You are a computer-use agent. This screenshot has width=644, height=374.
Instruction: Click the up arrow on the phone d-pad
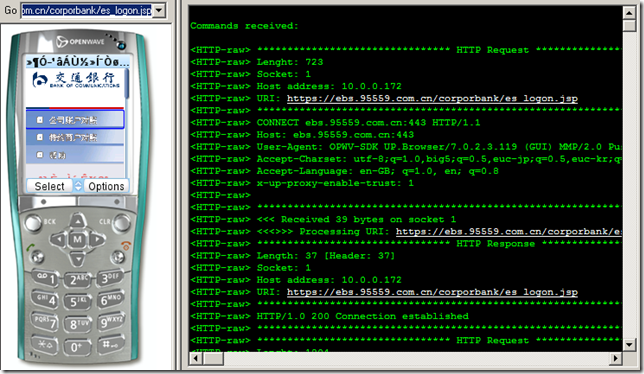click(x=78, y=222)
